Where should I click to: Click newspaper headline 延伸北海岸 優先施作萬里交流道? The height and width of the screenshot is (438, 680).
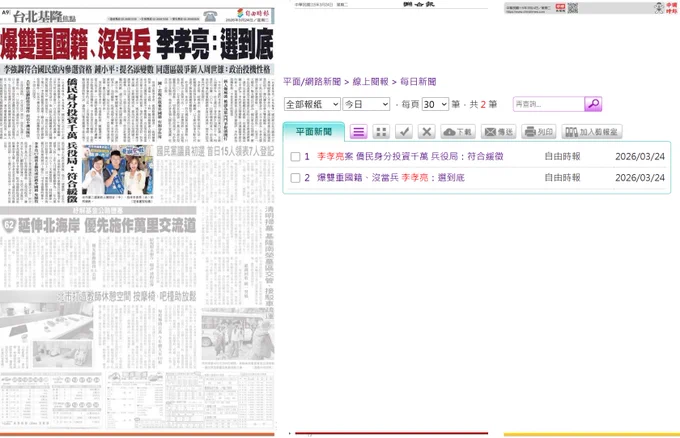[107, 226]
